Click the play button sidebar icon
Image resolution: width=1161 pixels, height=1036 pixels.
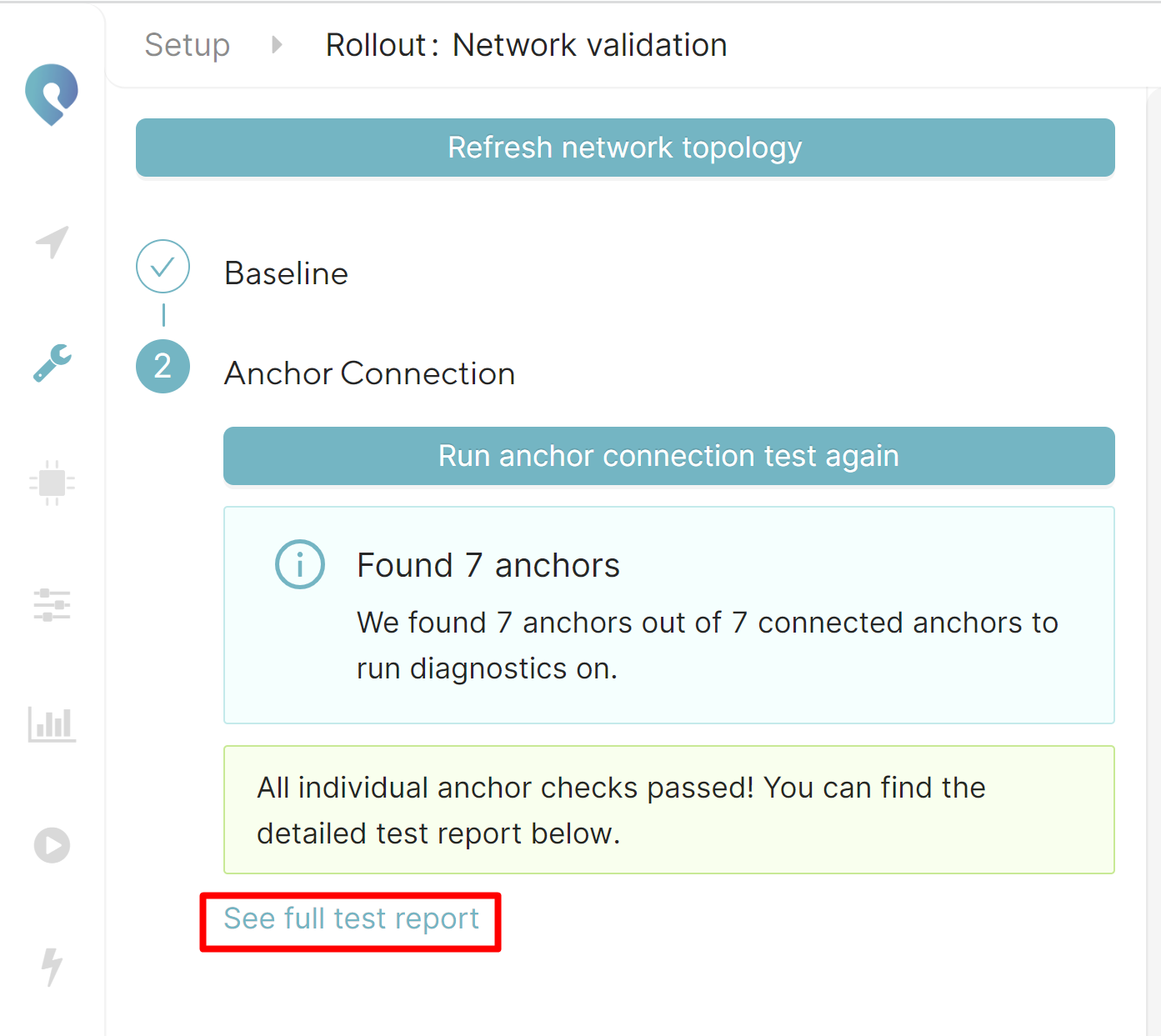coord(52,845)
